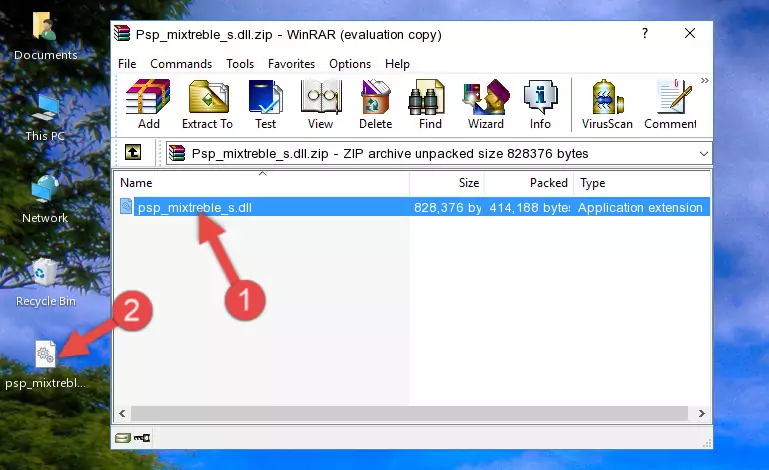
Task: Click the archive icon in address bar
Action: 177,154
